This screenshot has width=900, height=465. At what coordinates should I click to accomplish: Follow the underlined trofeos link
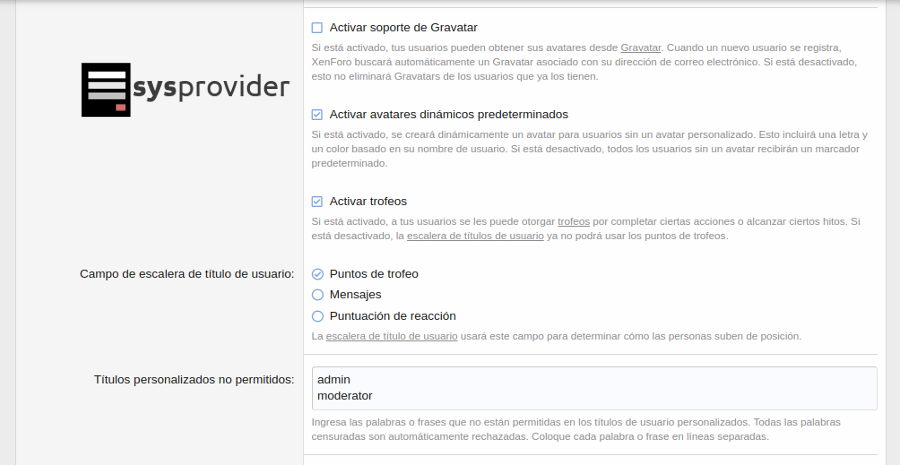click(573, 221)
